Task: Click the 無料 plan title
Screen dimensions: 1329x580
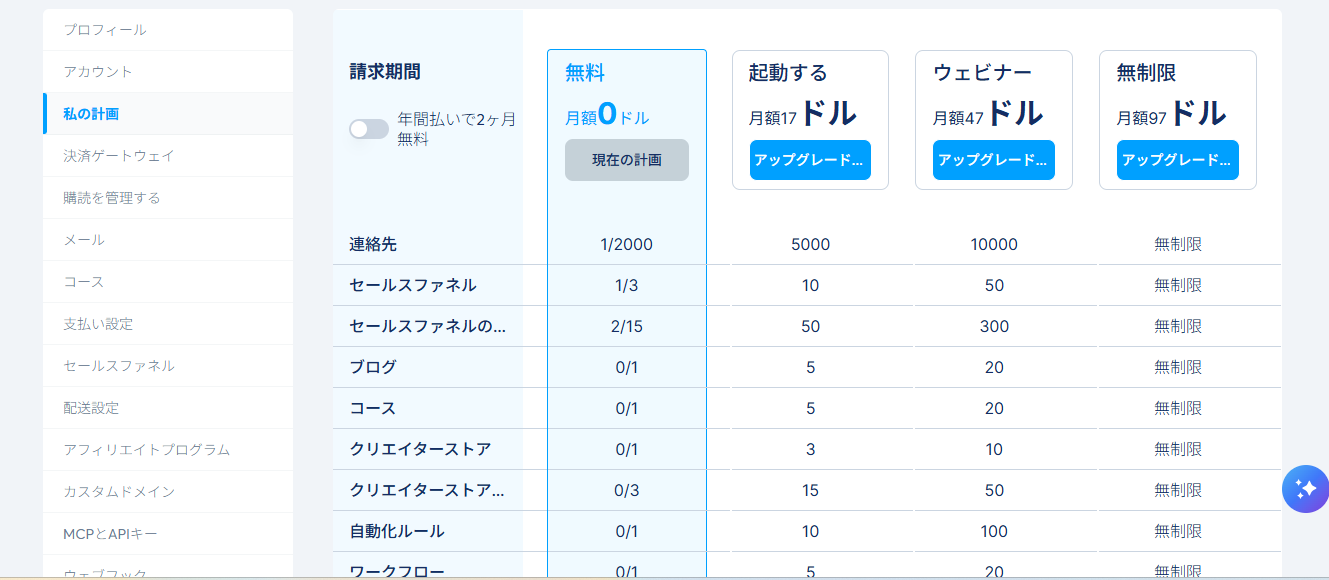Action: 585,73
